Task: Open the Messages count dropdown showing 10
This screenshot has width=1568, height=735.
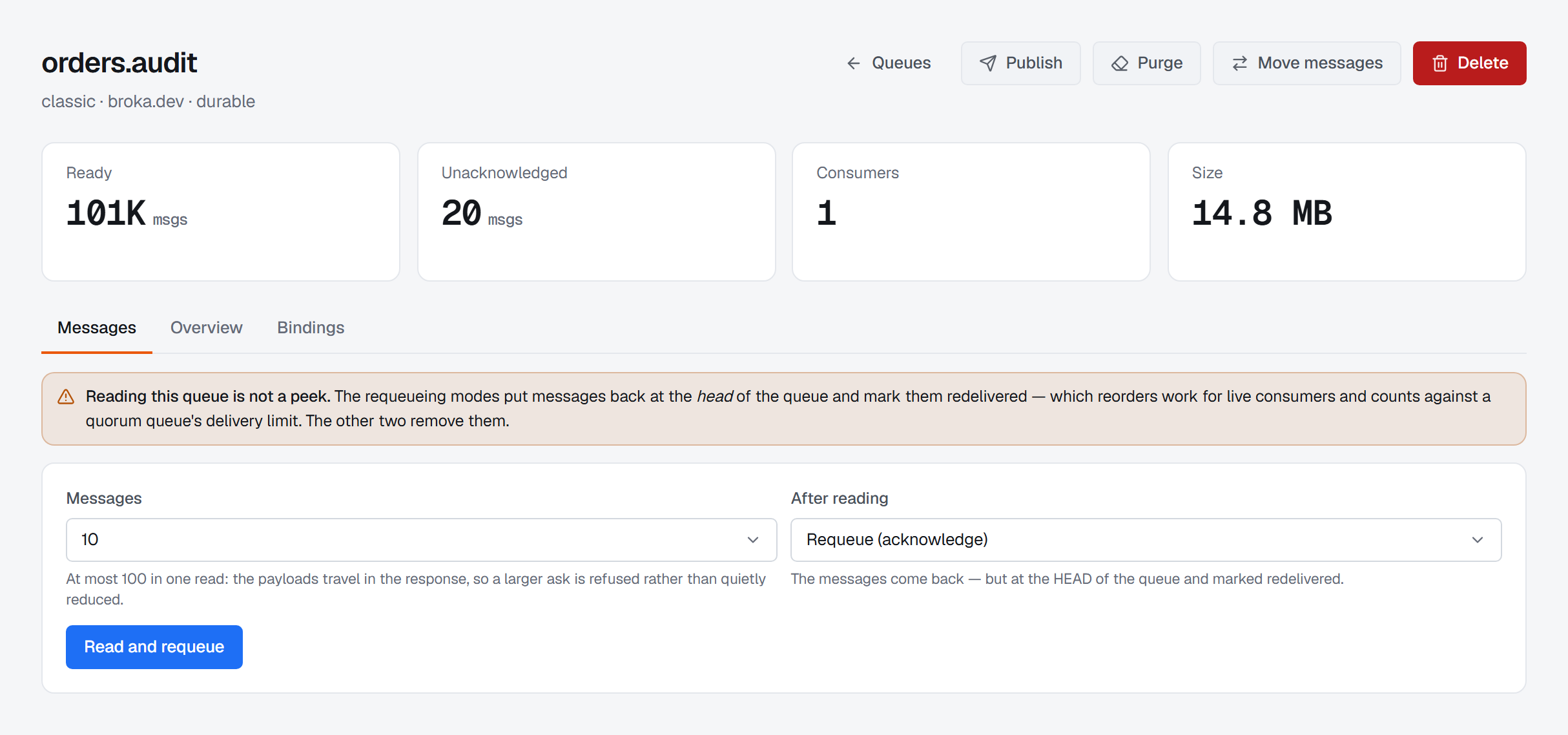Action: 421,540
